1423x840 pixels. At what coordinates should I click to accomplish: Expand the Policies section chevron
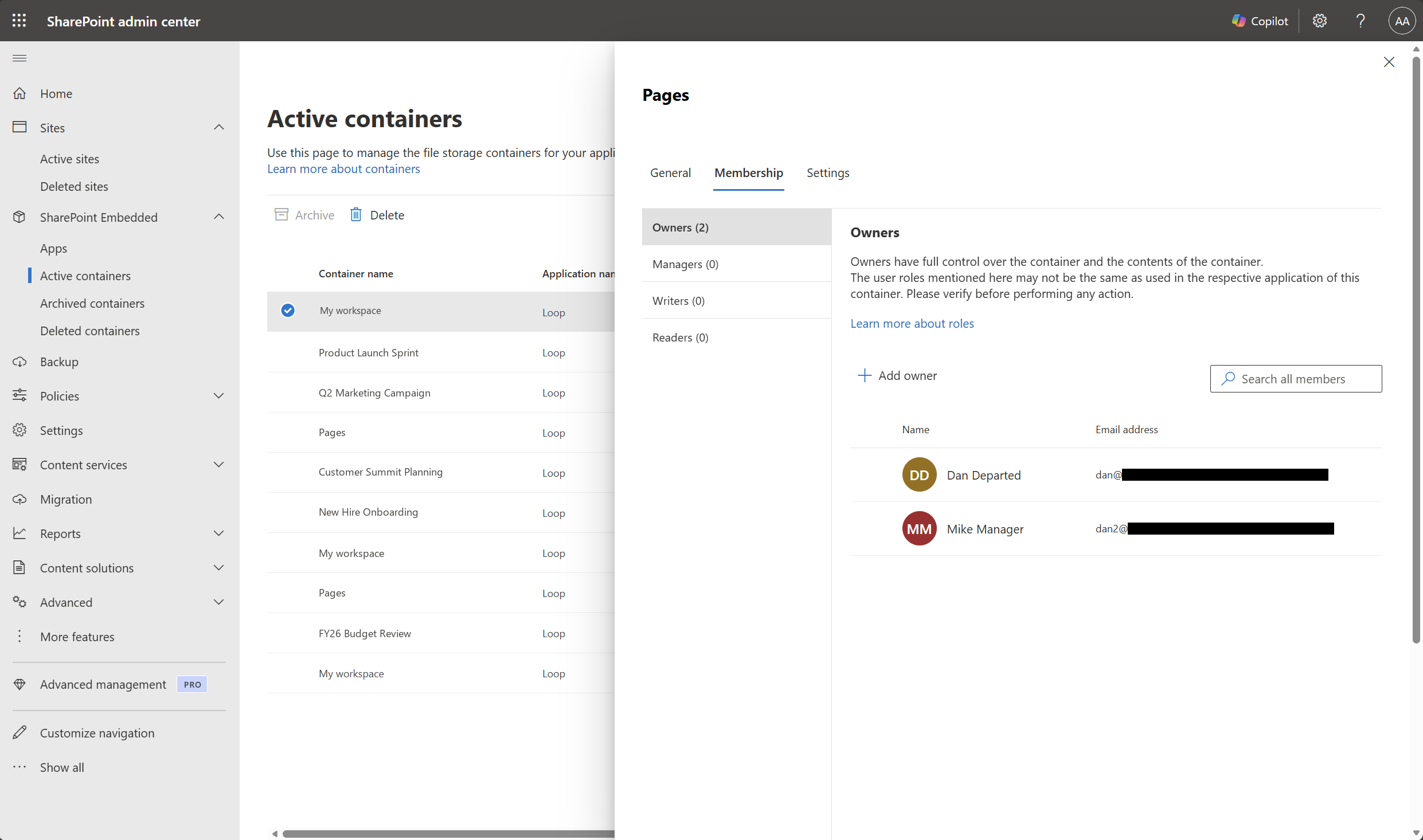pyautogui.click(x=219, y=395)
